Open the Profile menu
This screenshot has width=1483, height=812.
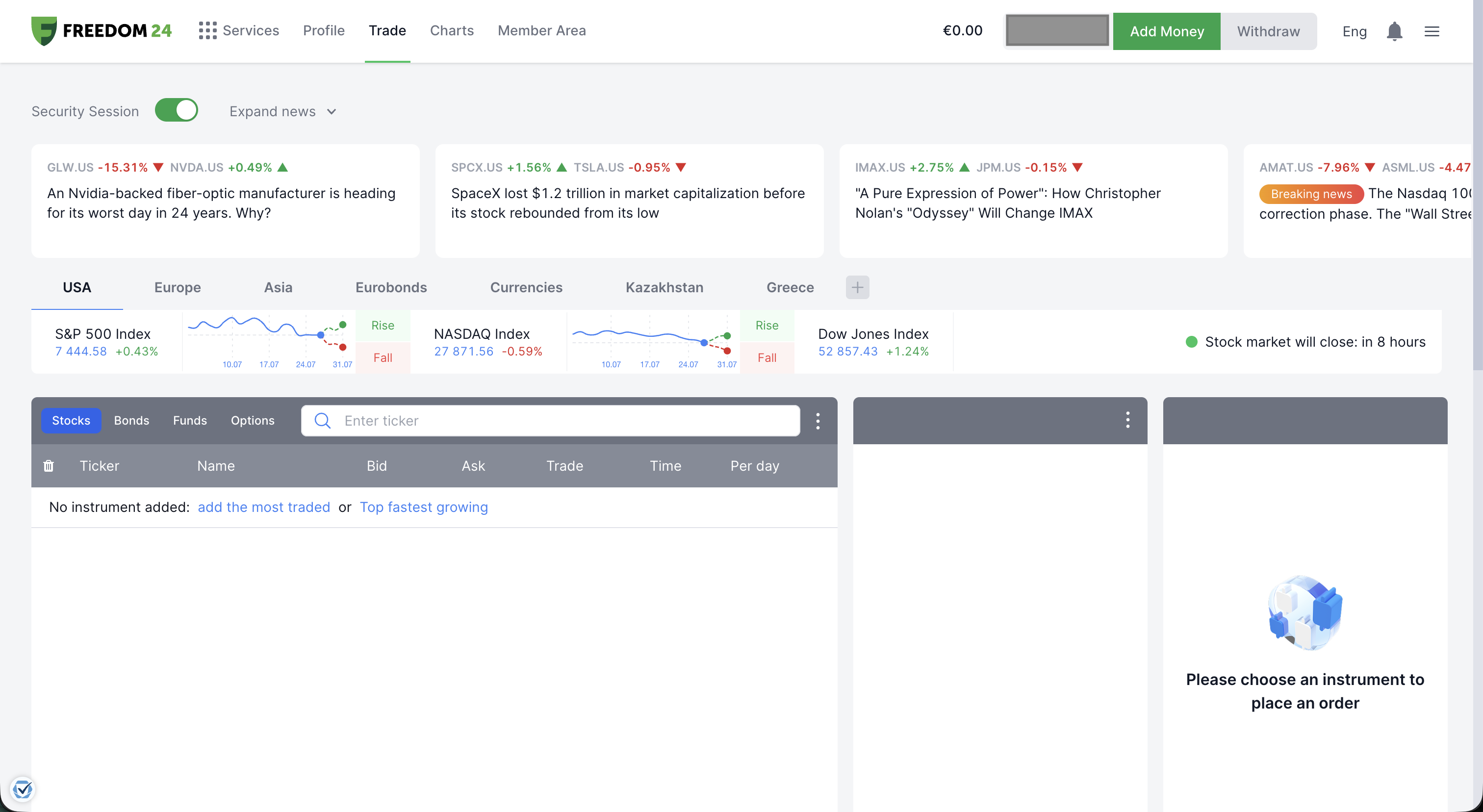pyautogui.click(x=324, y=30)
